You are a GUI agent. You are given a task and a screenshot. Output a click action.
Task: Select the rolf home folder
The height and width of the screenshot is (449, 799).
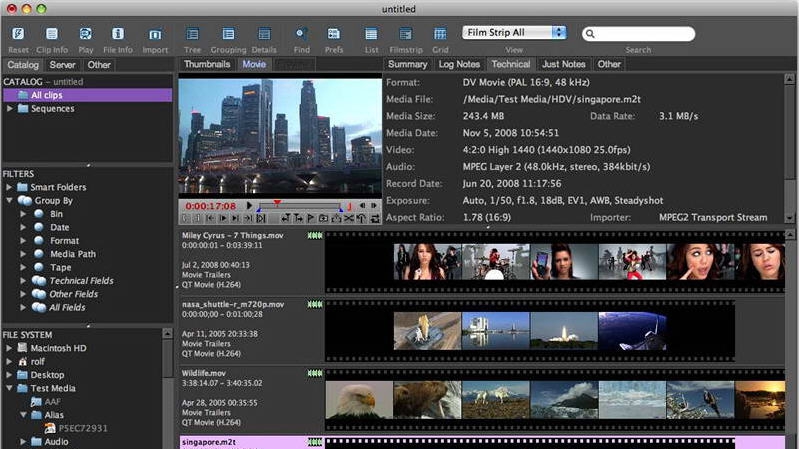click(37, 361)
